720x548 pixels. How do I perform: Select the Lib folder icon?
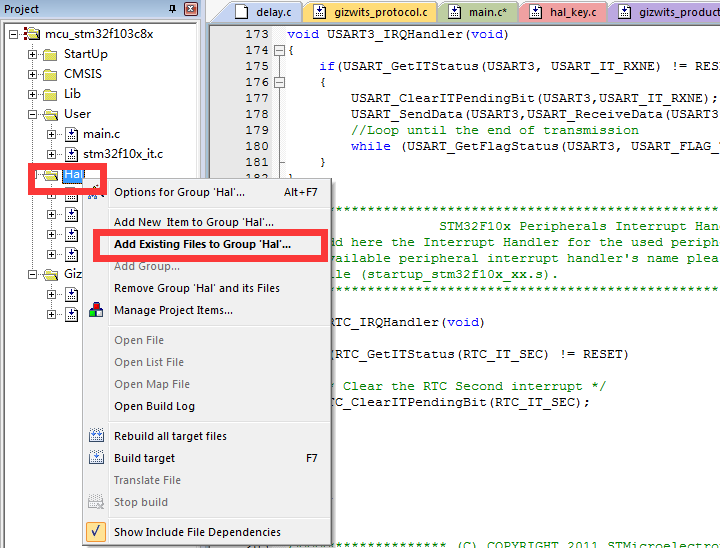point(50,95)
